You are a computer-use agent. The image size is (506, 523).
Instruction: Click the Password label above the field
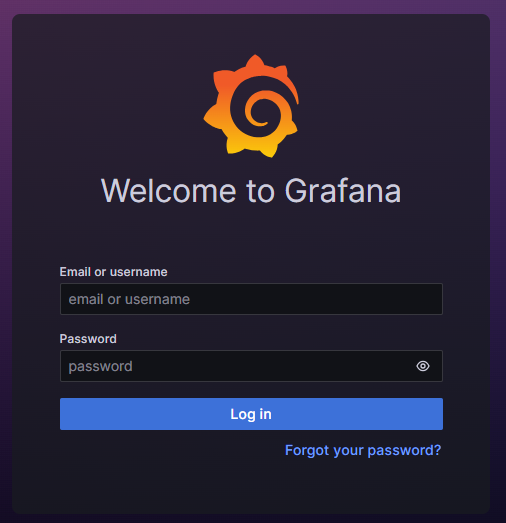click(x=88, y=339)
